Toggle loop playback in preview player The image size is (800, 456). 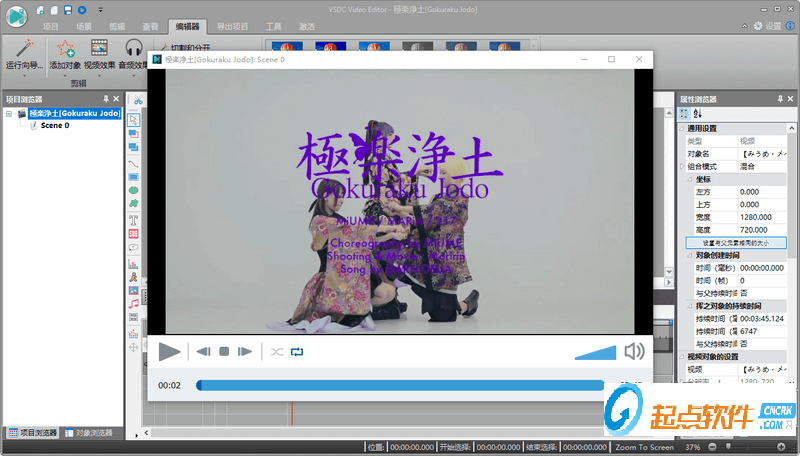(297, 352)
